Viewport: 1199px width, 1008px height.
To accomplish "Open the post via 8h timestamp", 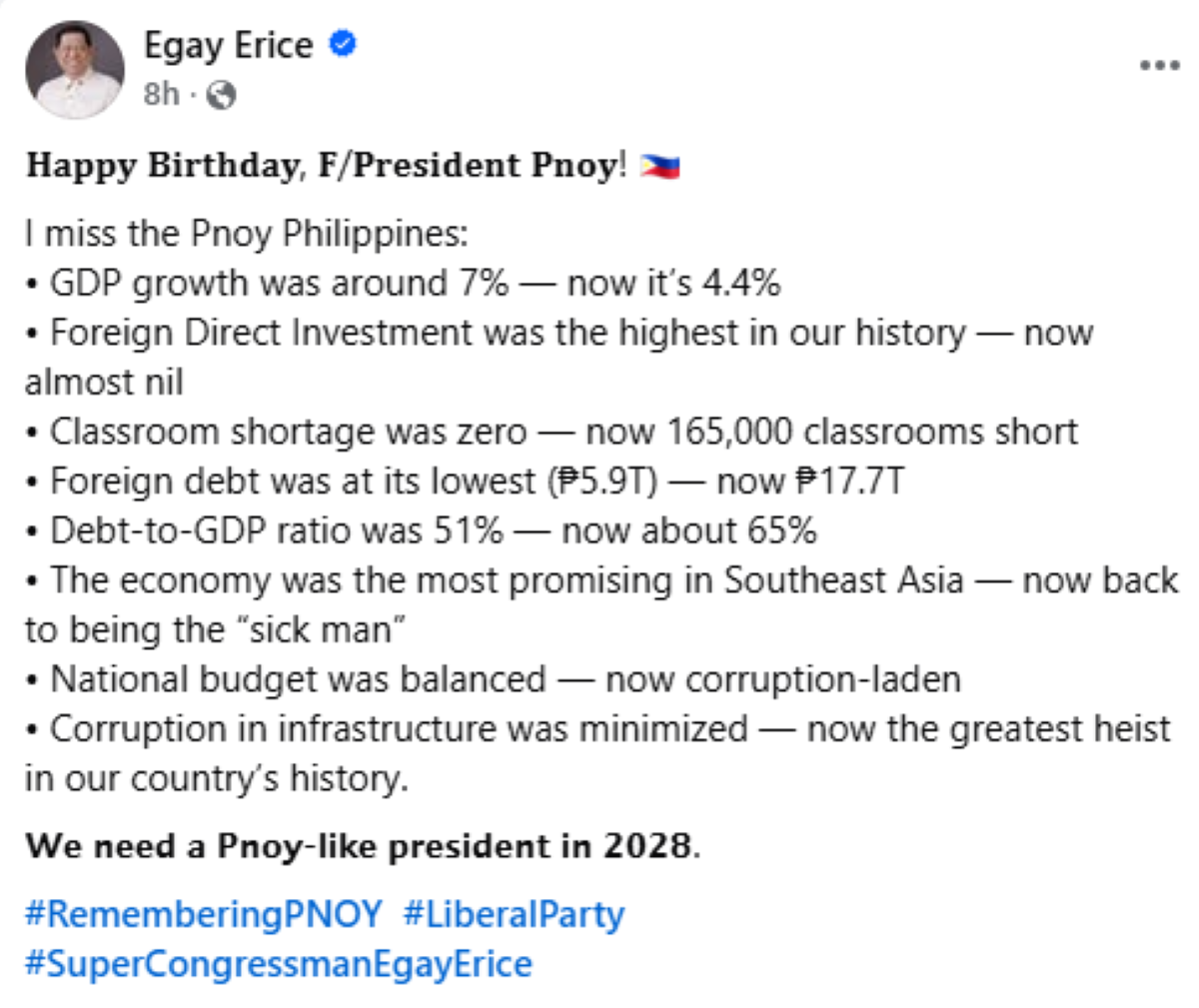I will click(162, 94).
